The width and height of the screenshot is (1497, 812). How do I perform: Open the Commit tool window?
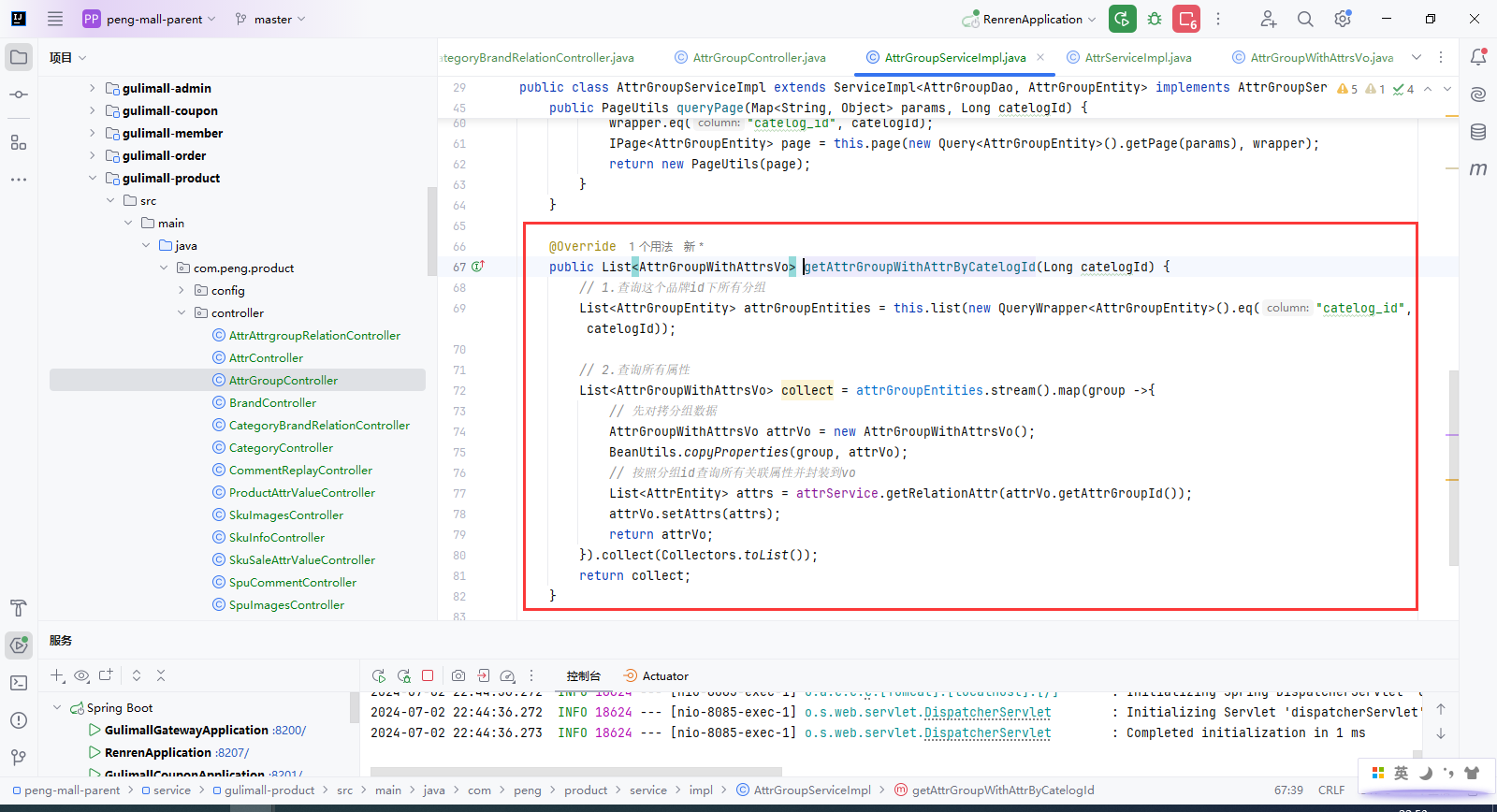pyautogui.click(x=19, y=94)
